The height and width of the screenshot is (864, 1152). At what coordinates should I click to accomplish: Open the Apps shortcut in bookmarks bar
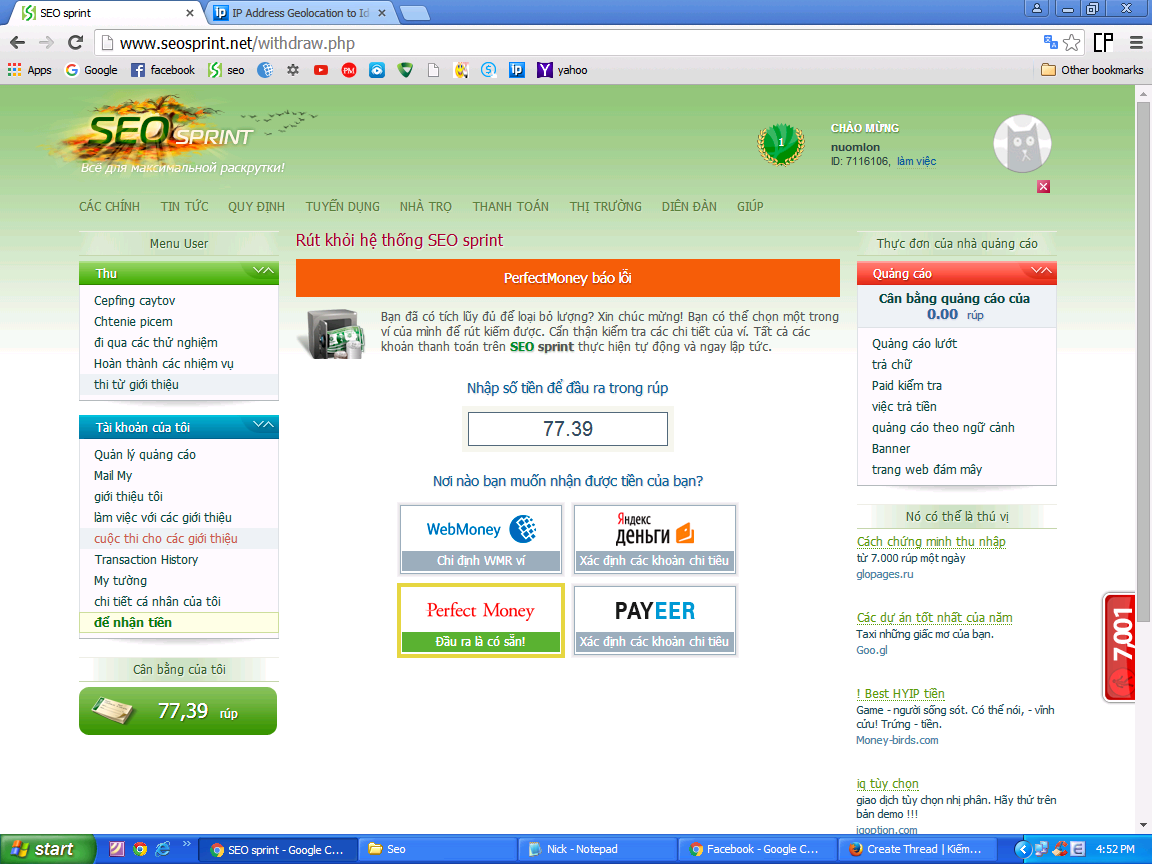[x=29, y=70]
